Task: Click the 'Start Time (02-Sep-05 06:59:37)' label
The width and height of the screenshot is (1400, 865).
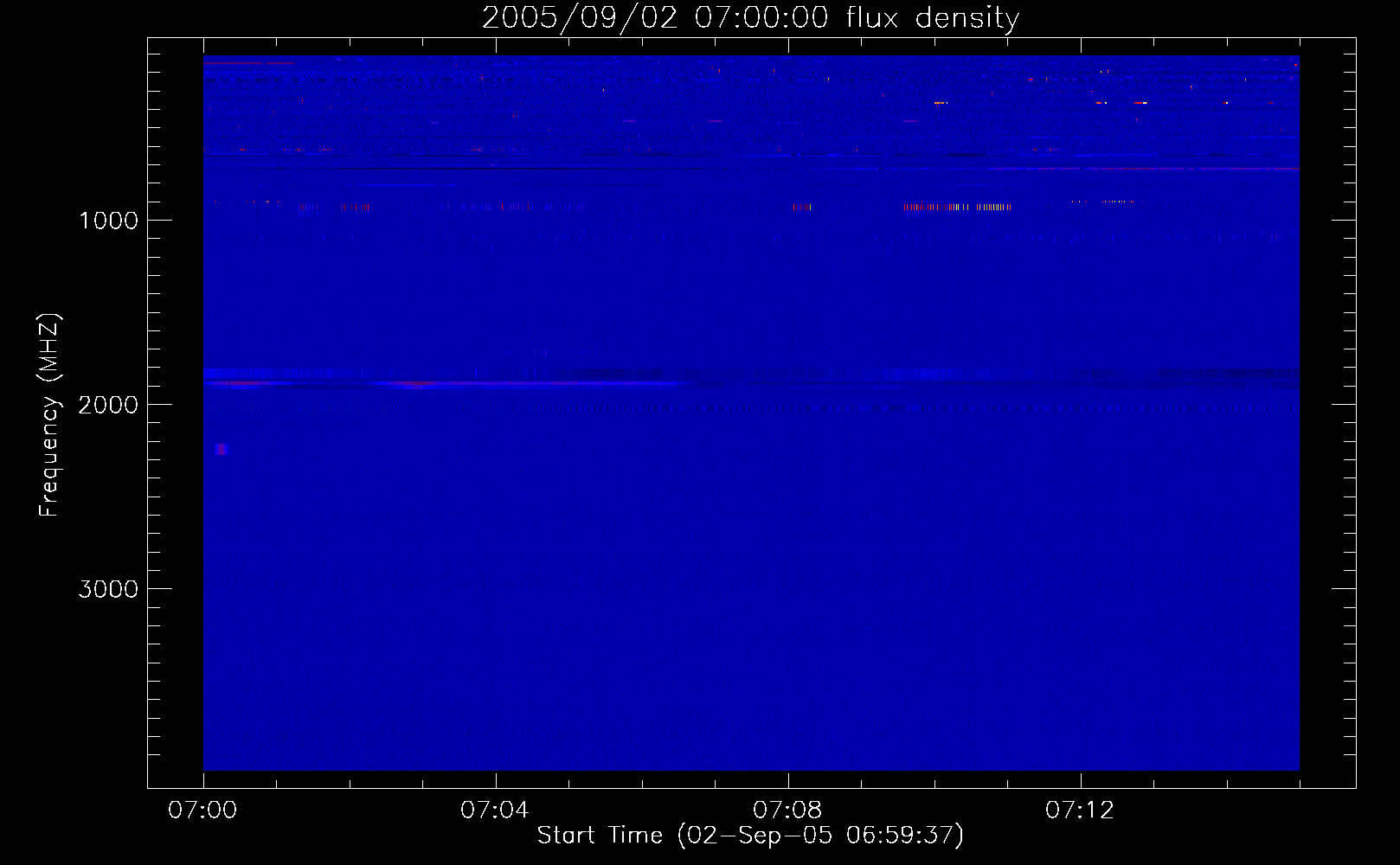Action: (750, 836)
